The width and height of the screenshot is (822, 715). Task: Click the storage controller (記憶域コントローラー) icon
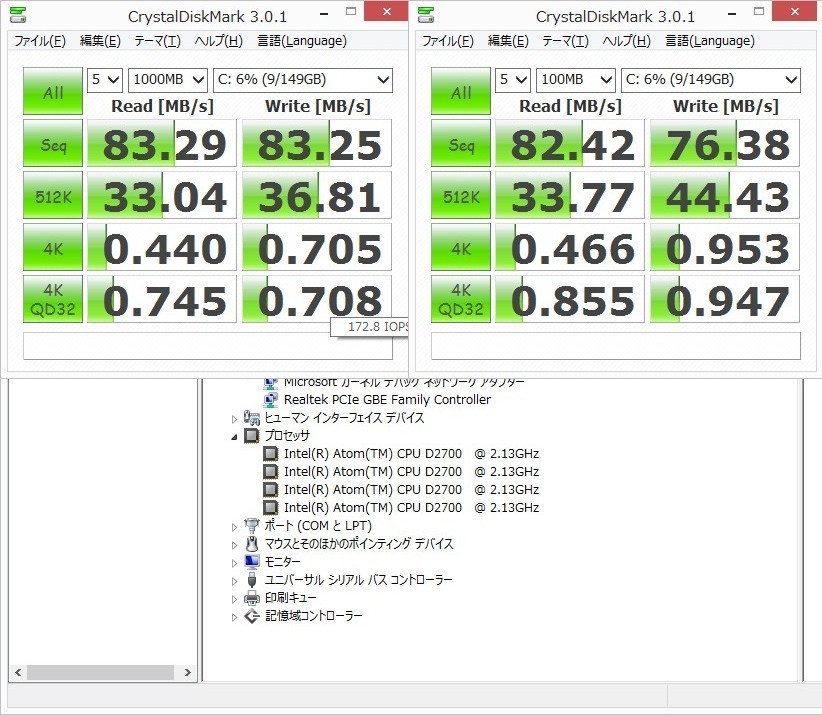click(252, 616)
